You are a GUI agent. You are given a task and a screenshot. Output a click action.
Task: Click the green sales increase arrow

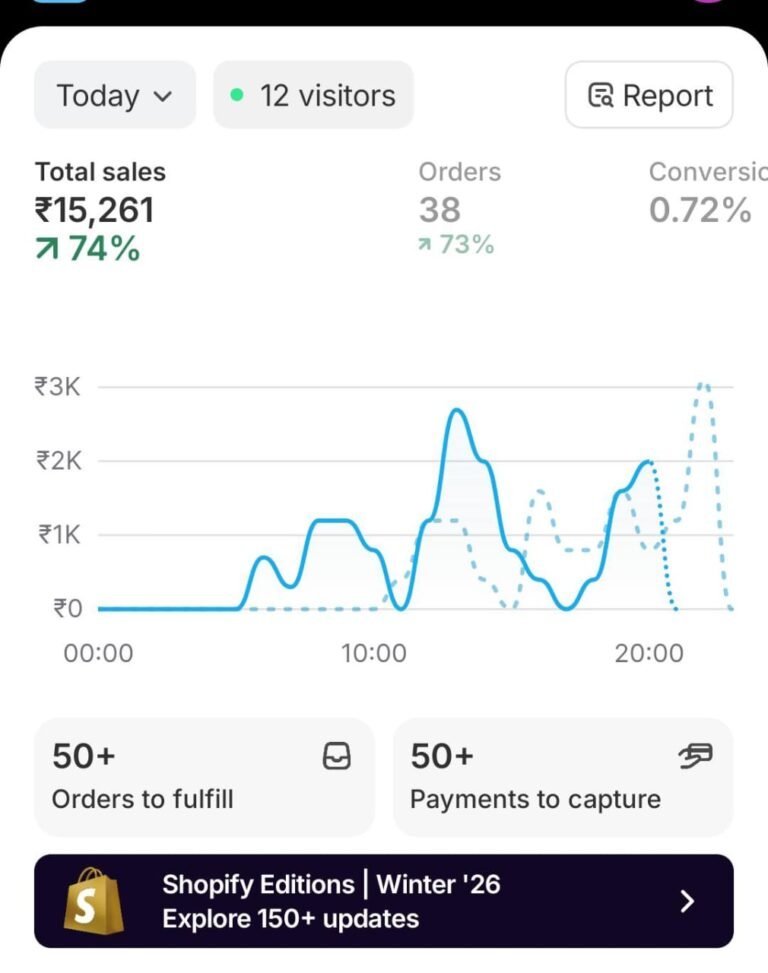point(47,248)
